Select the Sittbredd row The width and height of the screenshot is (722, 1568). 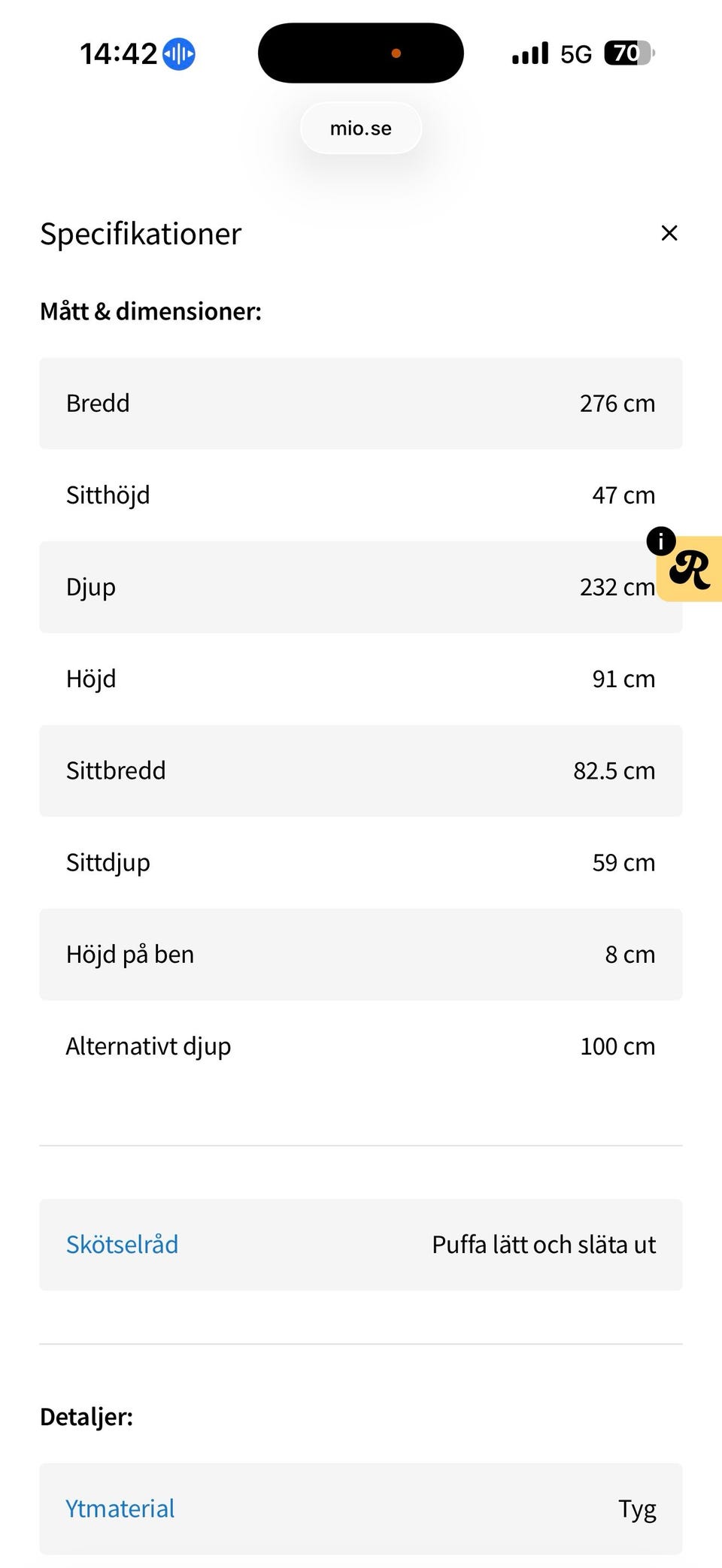pyautogui.click(x=360, y=770)
